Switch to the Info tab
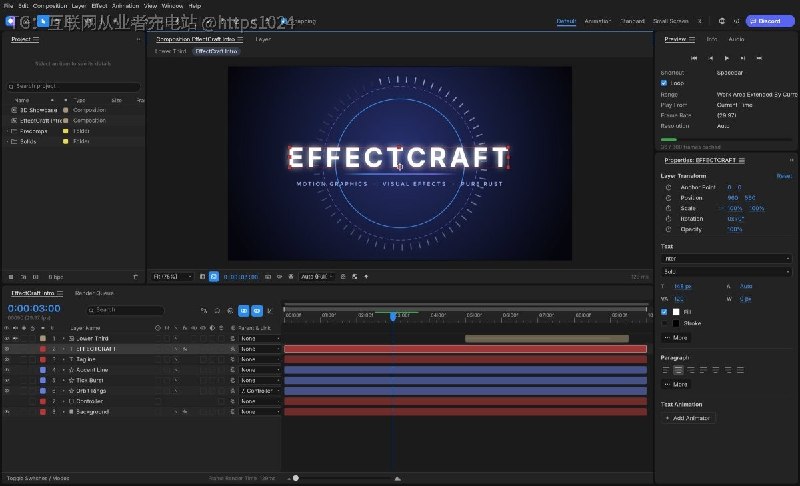Screen dimensions: 800x486 [712, 39]
